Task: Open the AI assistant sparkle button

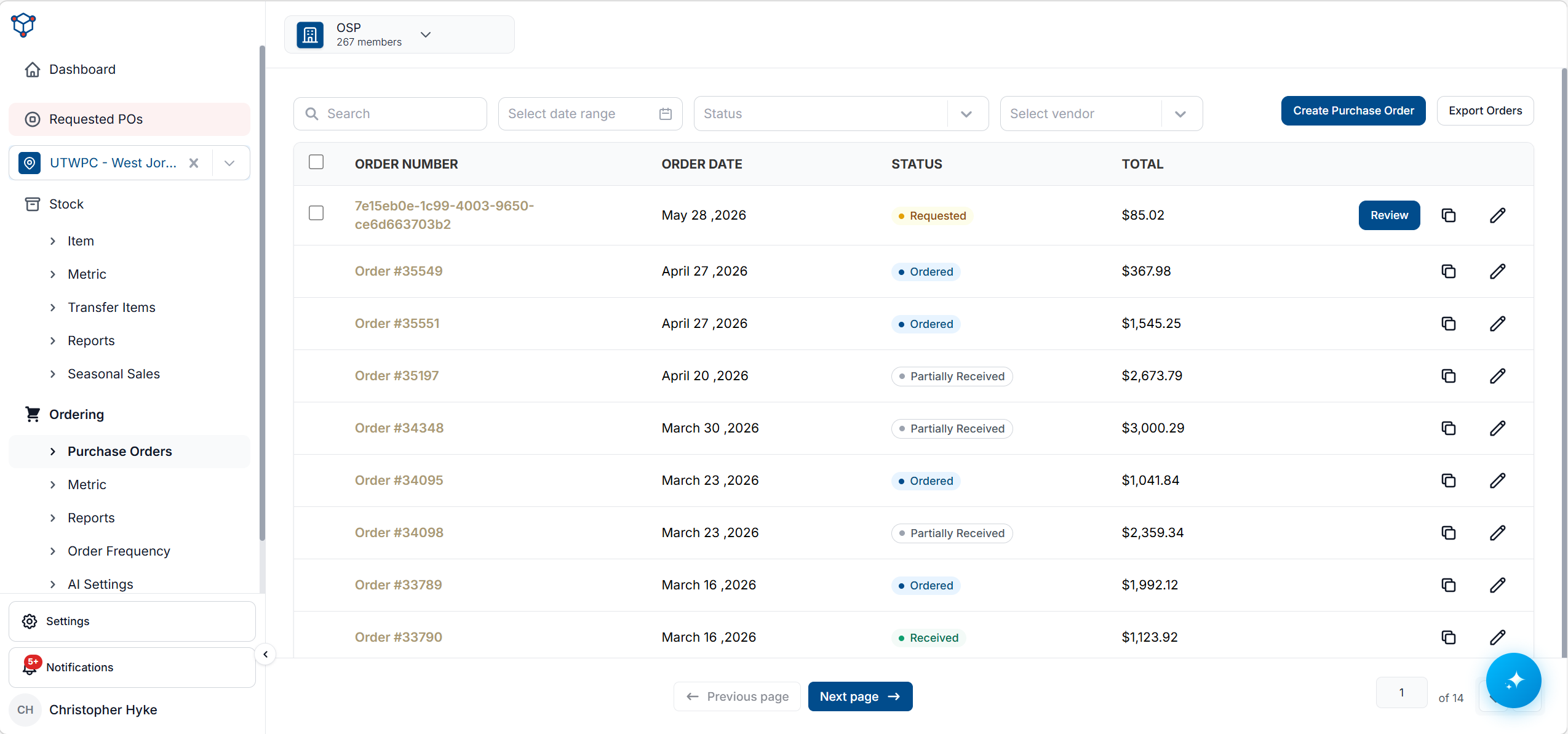Action: pos(1513,680)
